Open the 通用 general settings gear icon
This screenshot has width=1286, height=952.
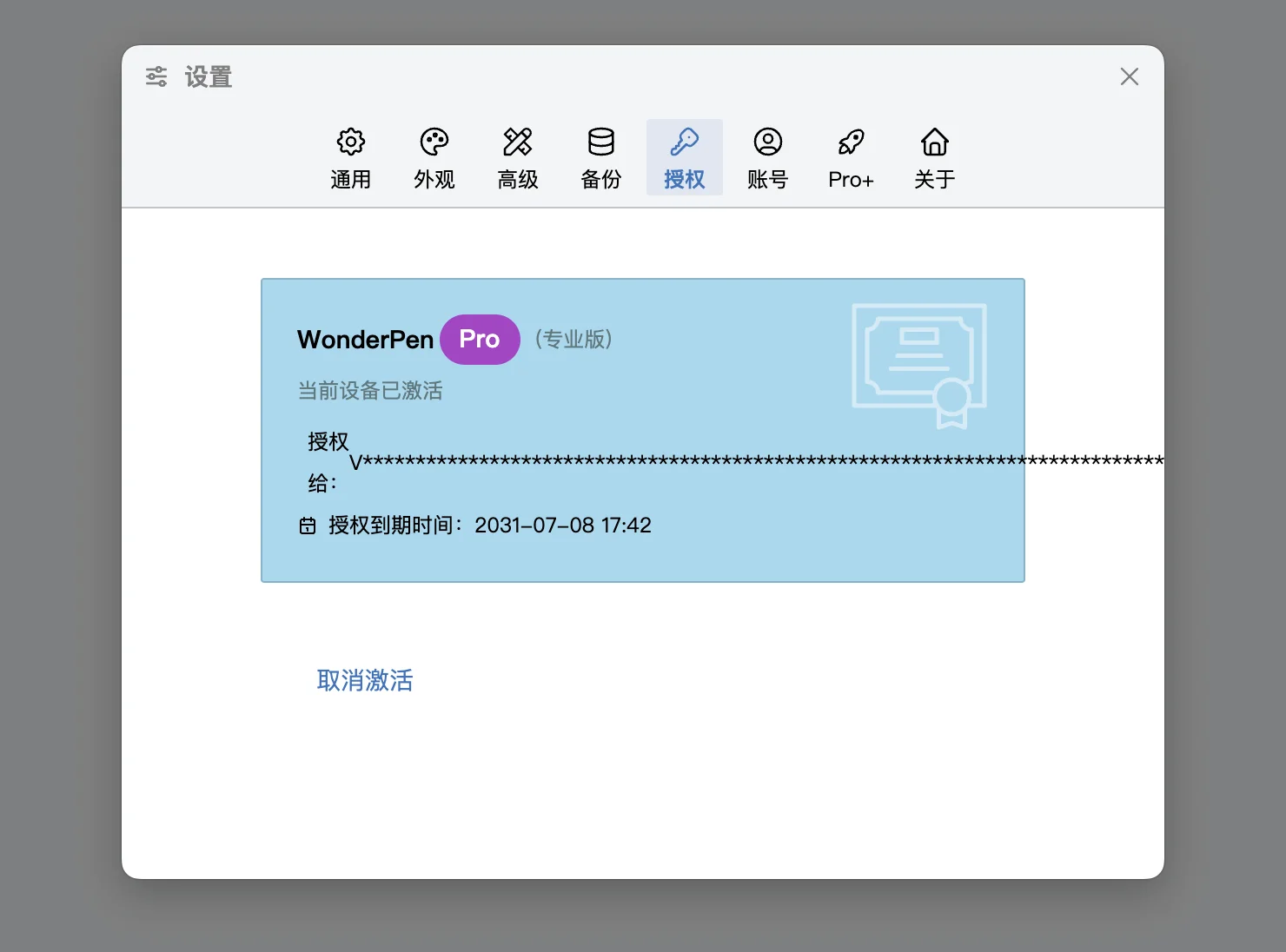351,142
